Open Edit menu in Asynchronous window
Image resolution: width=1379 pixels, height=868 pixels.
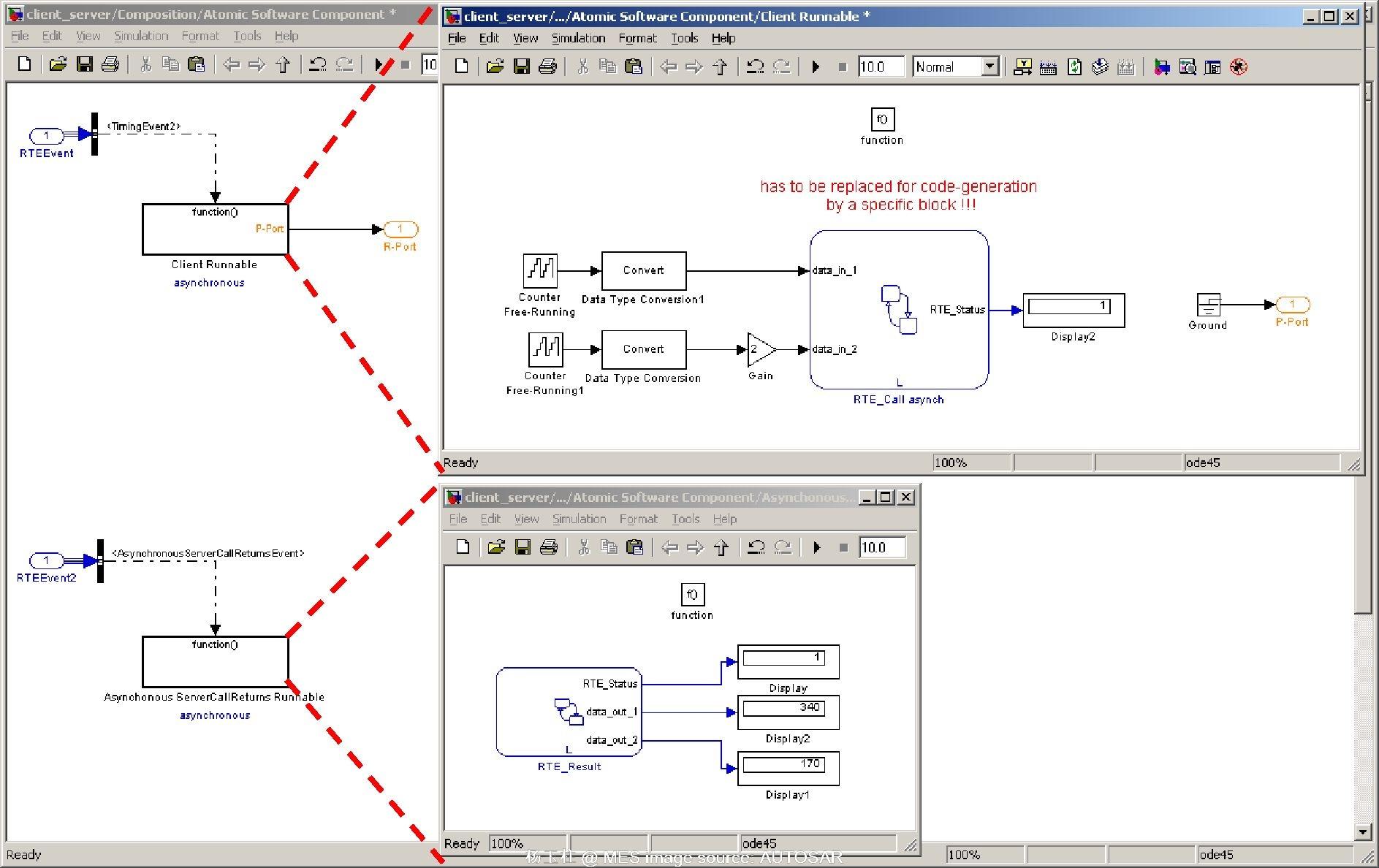(x=490, y=519)
